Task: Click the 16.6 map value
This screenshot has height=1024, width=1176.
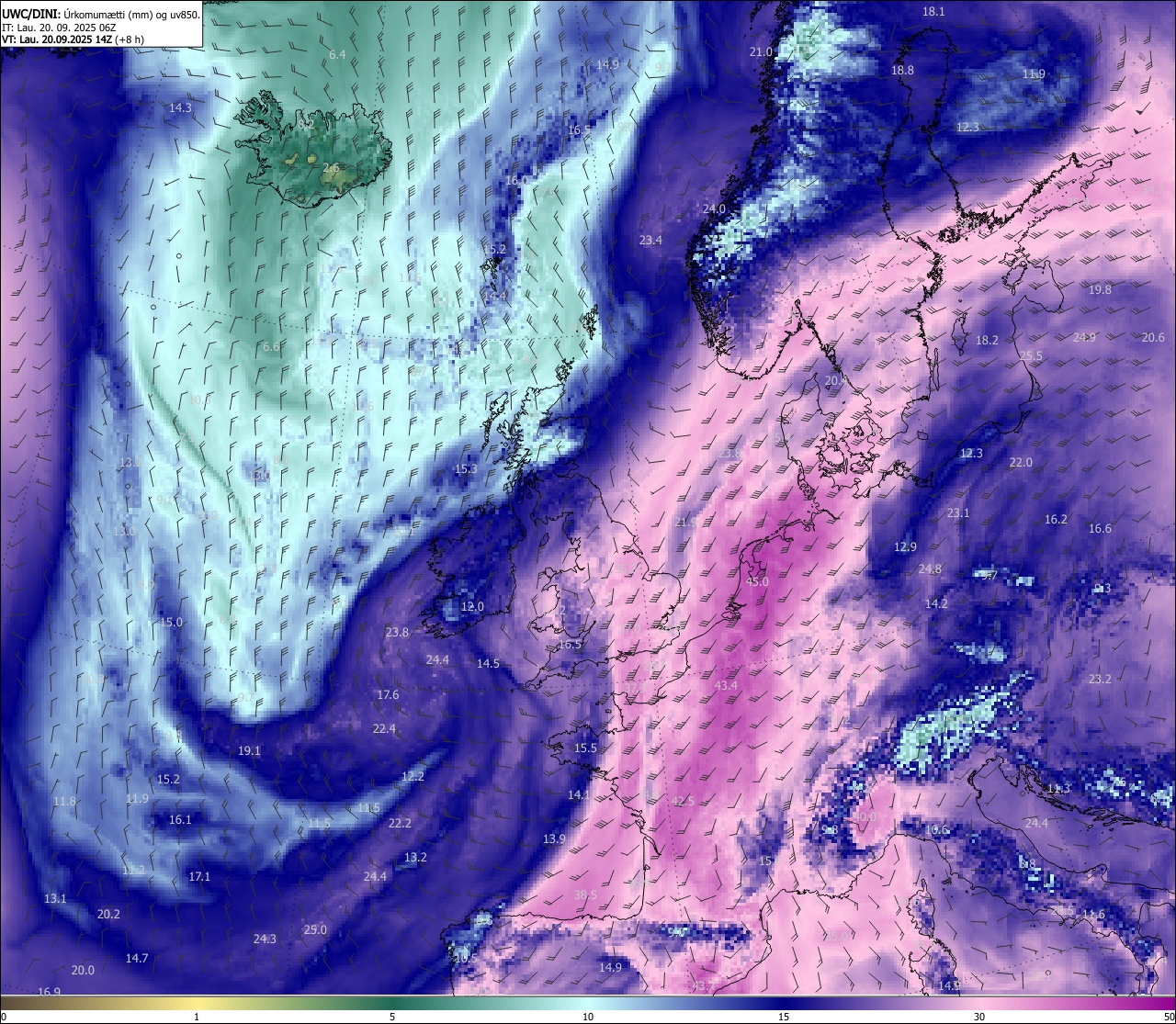Action: 1100,528
